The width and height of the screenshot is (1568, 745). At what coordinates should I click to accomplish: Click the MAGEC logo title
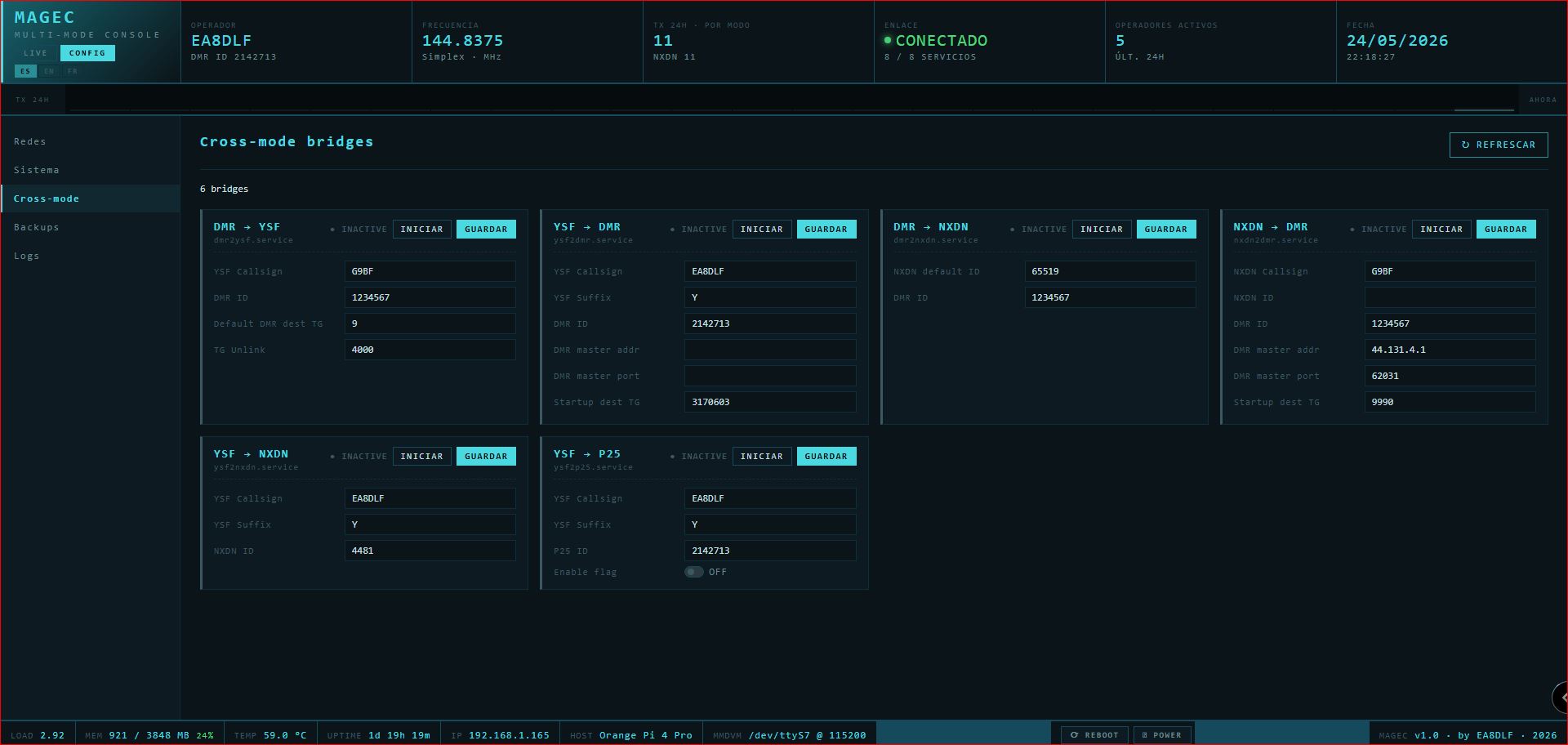tap(45, 17)
